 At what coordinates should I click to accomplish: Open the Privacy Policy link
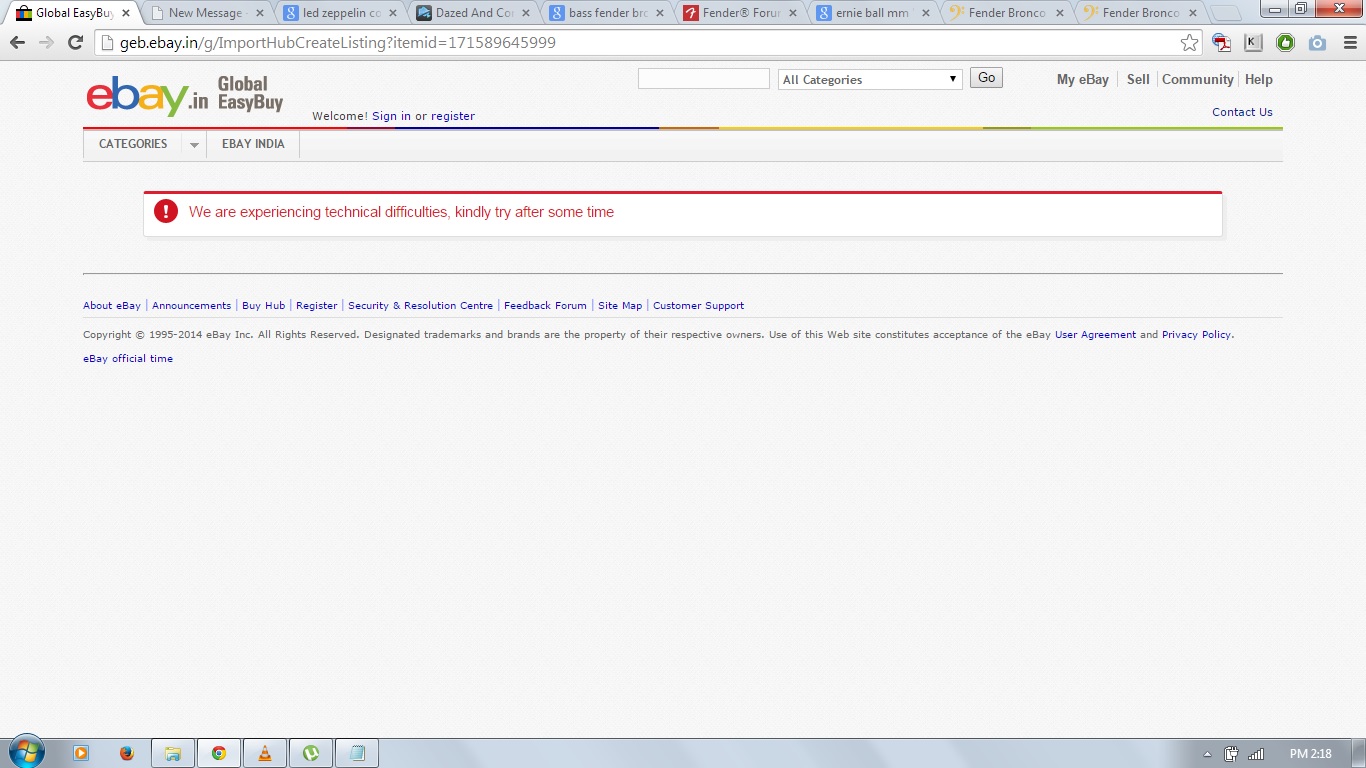click(x=1196, y=335)
